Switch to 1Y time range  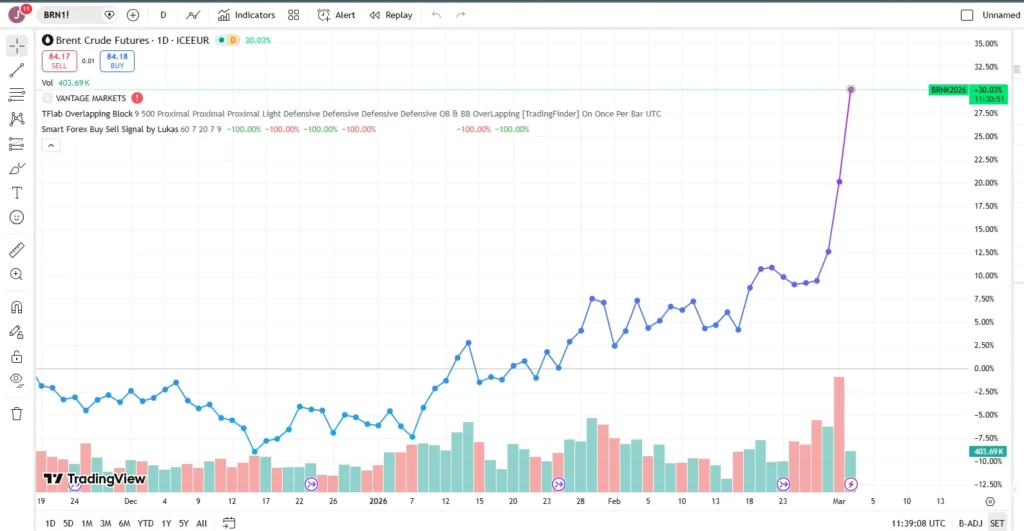coord(166,523)
